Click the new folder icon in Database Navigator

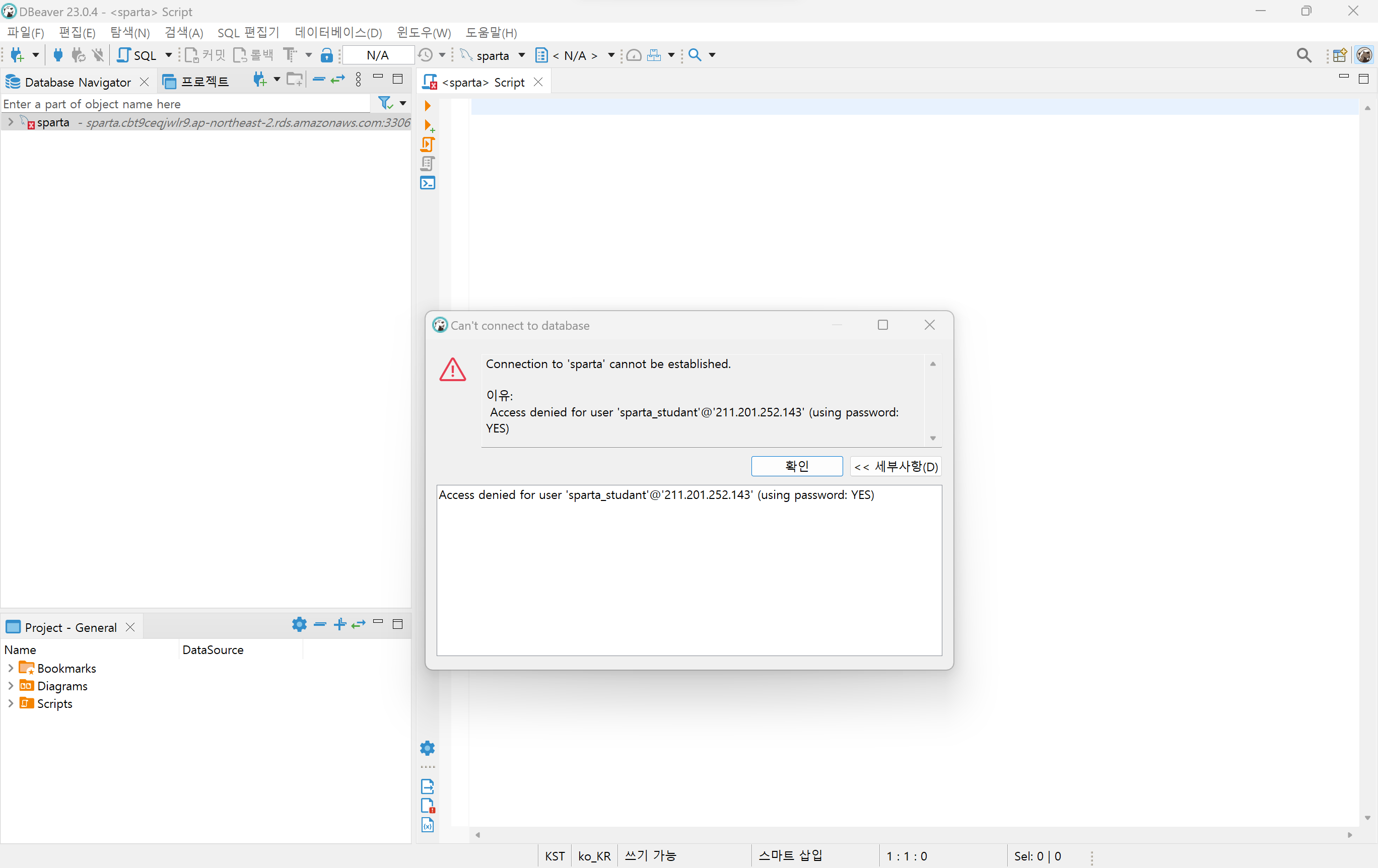(x=295, y=80)
